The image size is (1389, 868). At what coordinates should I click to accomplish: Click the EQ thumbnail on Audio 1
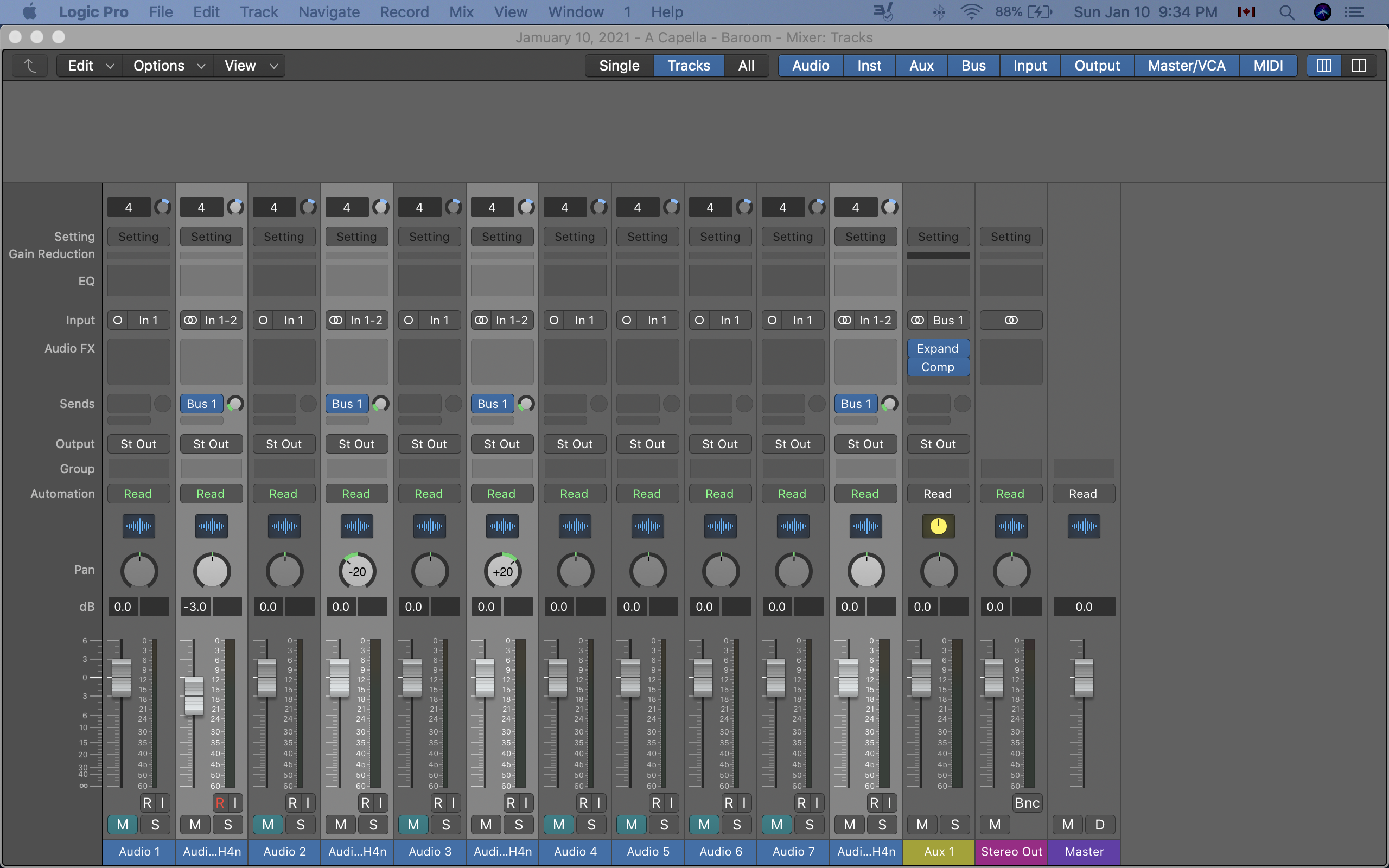(138, 280)
